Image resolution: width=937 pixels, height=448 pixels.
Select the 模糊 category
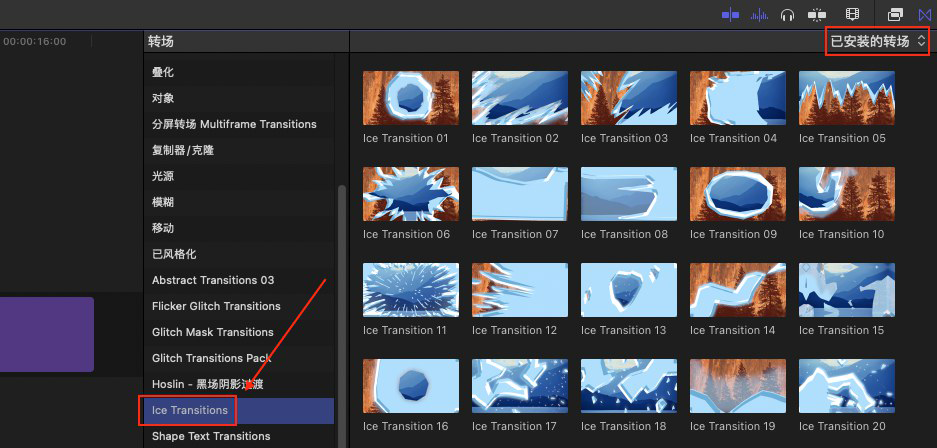point(163,202)
